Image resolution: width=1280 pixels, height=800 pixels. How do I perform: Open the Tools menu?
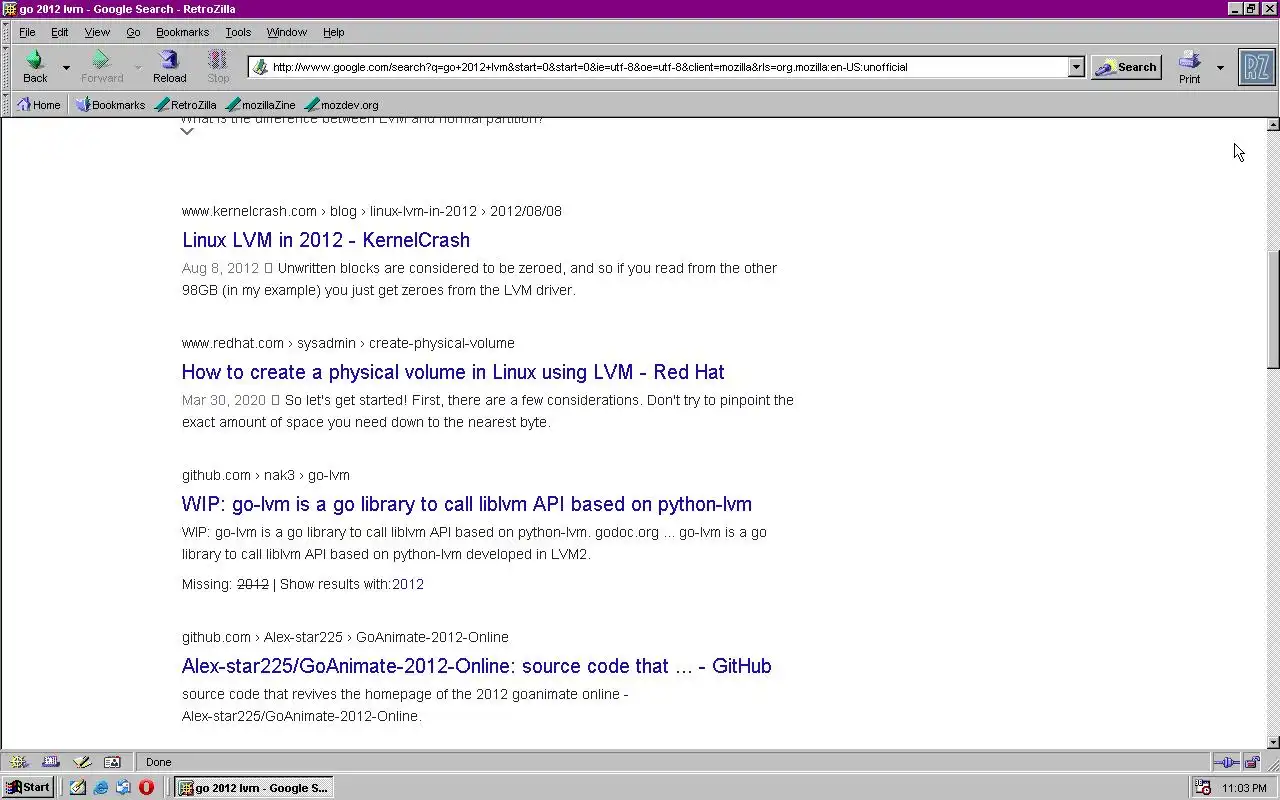click(238, 32)
